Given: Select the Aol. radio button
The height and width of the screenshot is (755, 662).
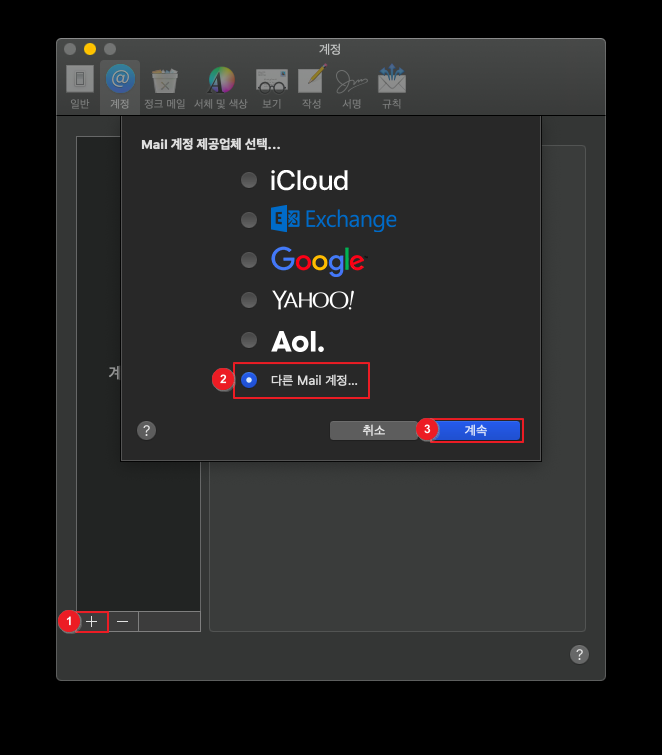Looking at the screenshot, I should [249, 339].
